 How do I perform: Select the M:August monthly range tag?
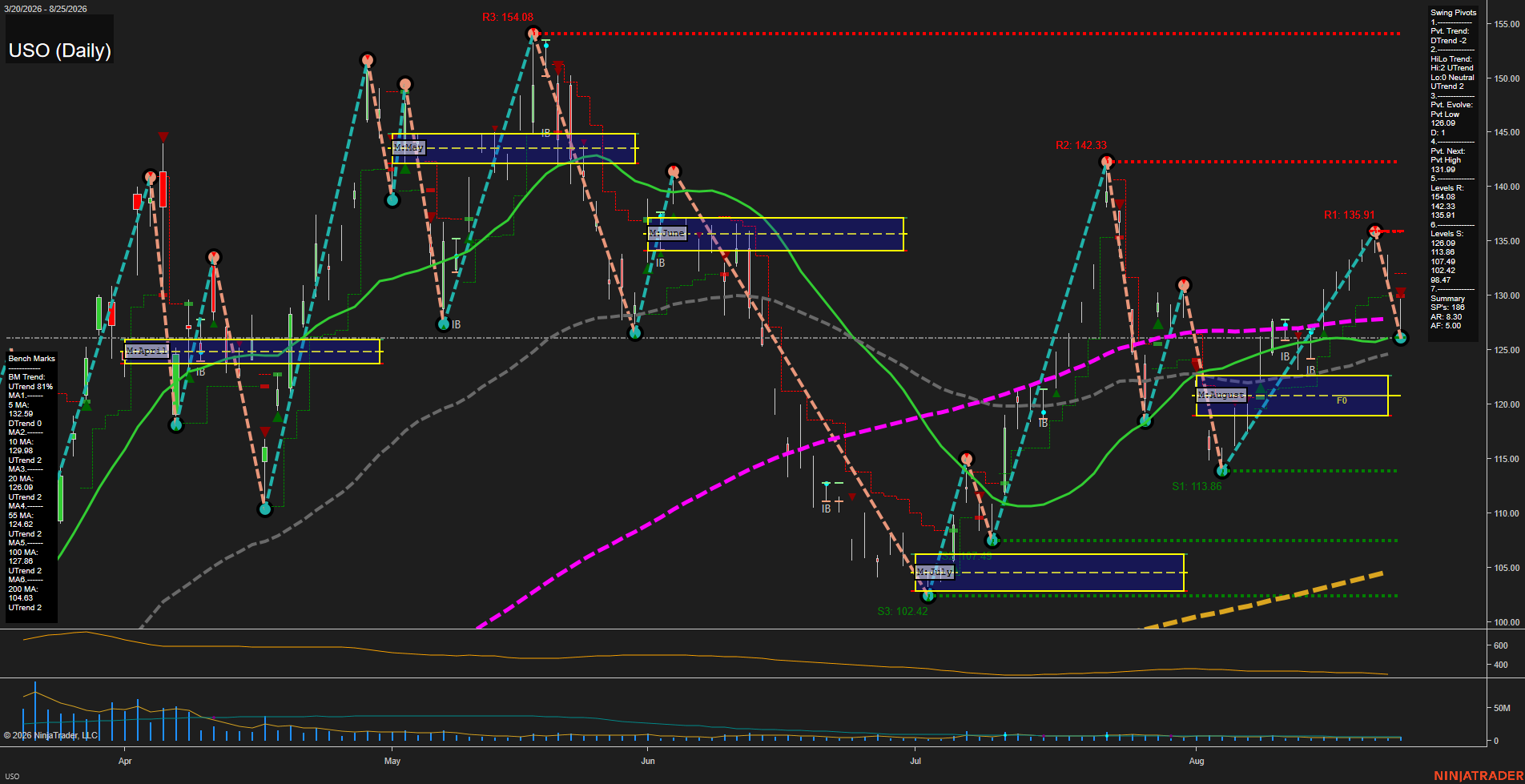pyautogui.click(x=1221, y=395)
